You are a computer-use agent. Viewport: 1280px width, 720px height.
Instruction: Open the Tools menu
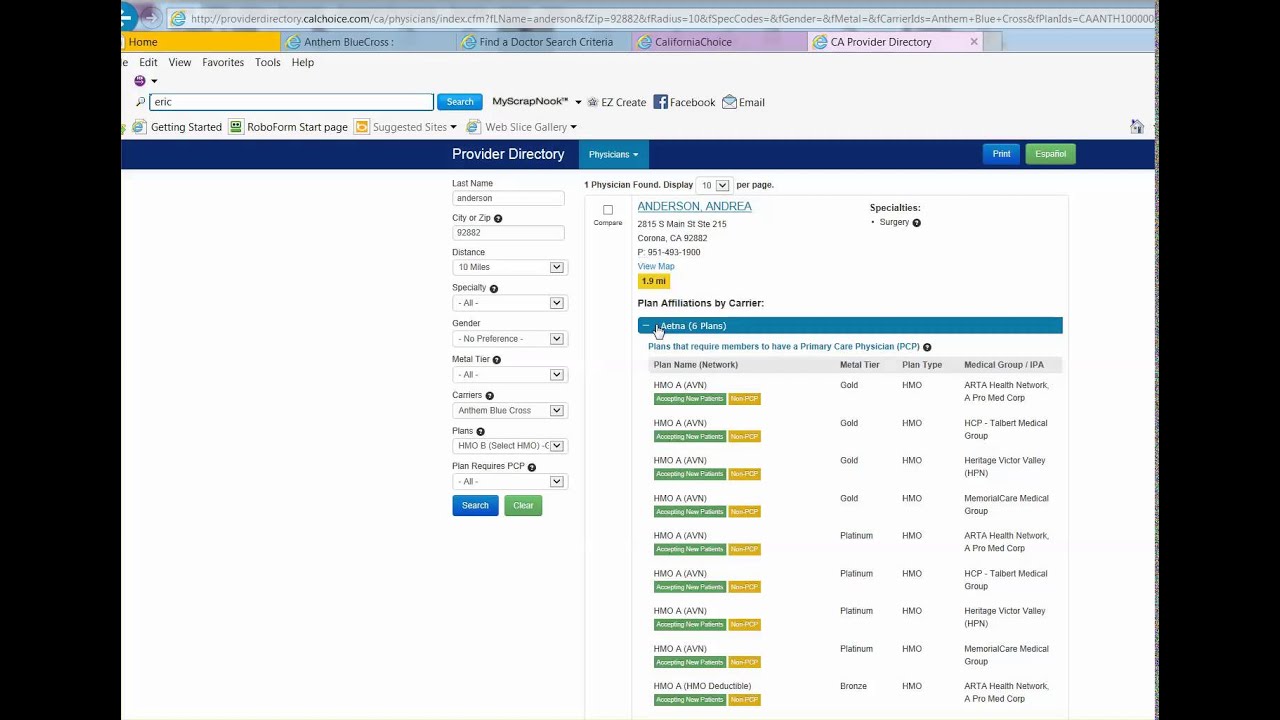[268, 62]
